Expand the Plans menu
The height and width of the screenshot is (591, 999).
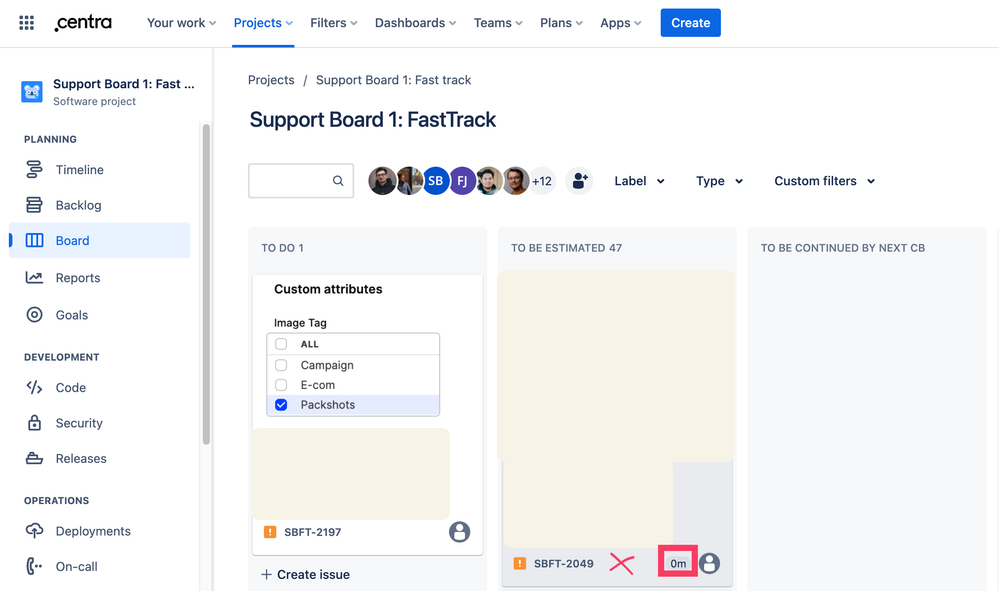point(561,23)
